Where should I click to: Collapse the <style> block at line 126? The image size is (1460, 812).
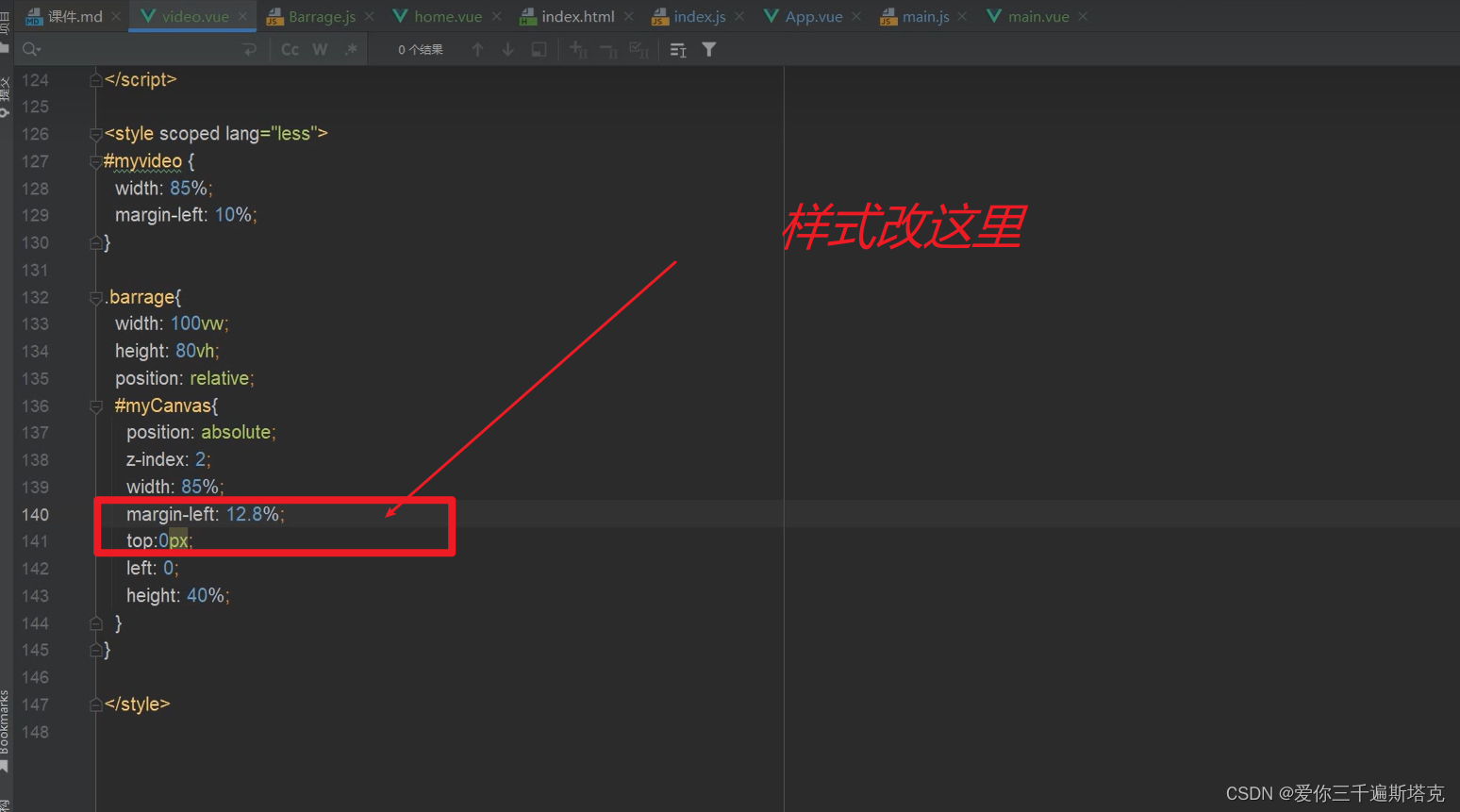point(95,134)
